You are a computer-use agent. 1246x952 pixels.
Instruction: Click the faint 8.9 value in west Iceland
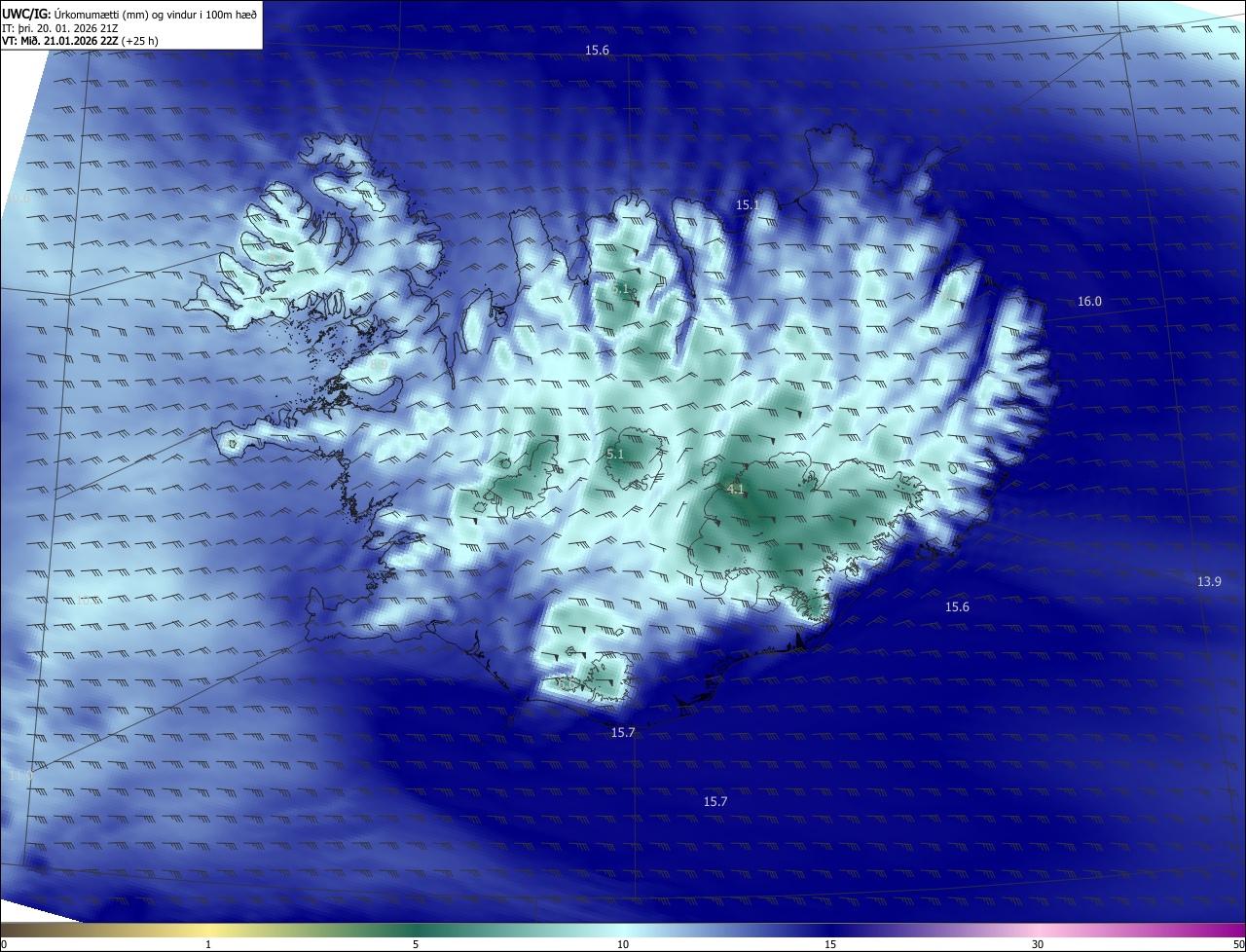[380, 365]
